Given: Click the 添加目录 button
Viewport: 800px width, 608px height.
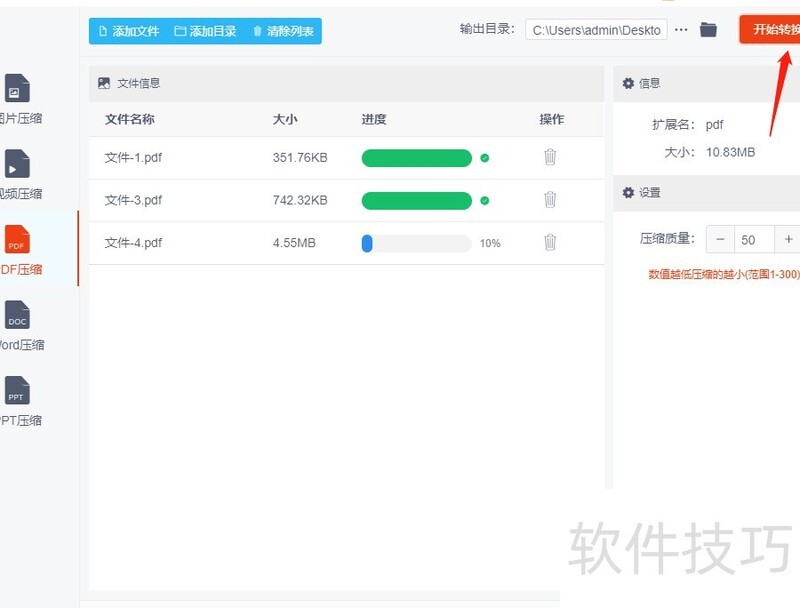Looking at the screenshot, I should [x=205, y=31].
